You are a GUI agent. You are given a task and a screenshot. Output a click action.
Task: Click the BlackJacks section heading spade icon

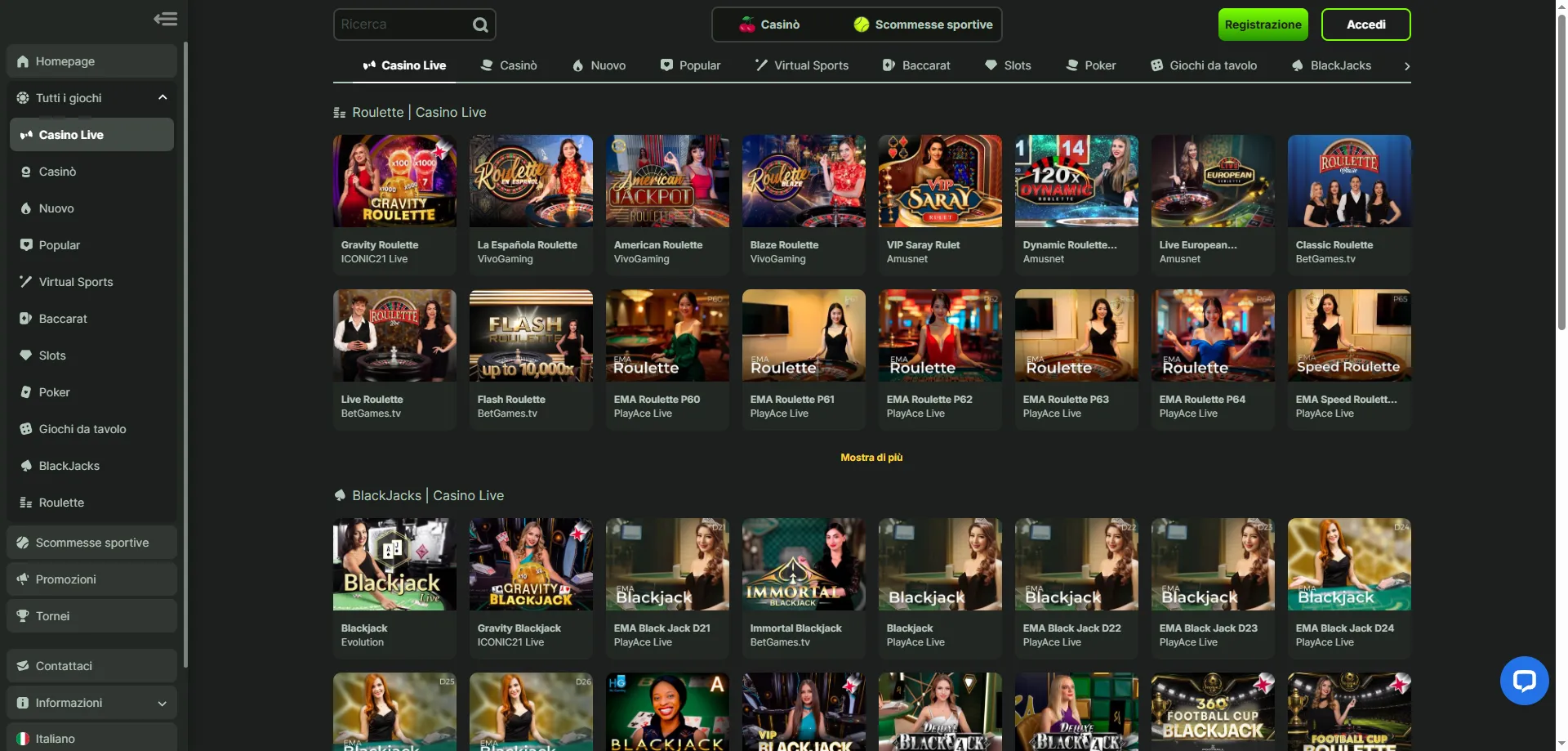(x=340, y=495)
